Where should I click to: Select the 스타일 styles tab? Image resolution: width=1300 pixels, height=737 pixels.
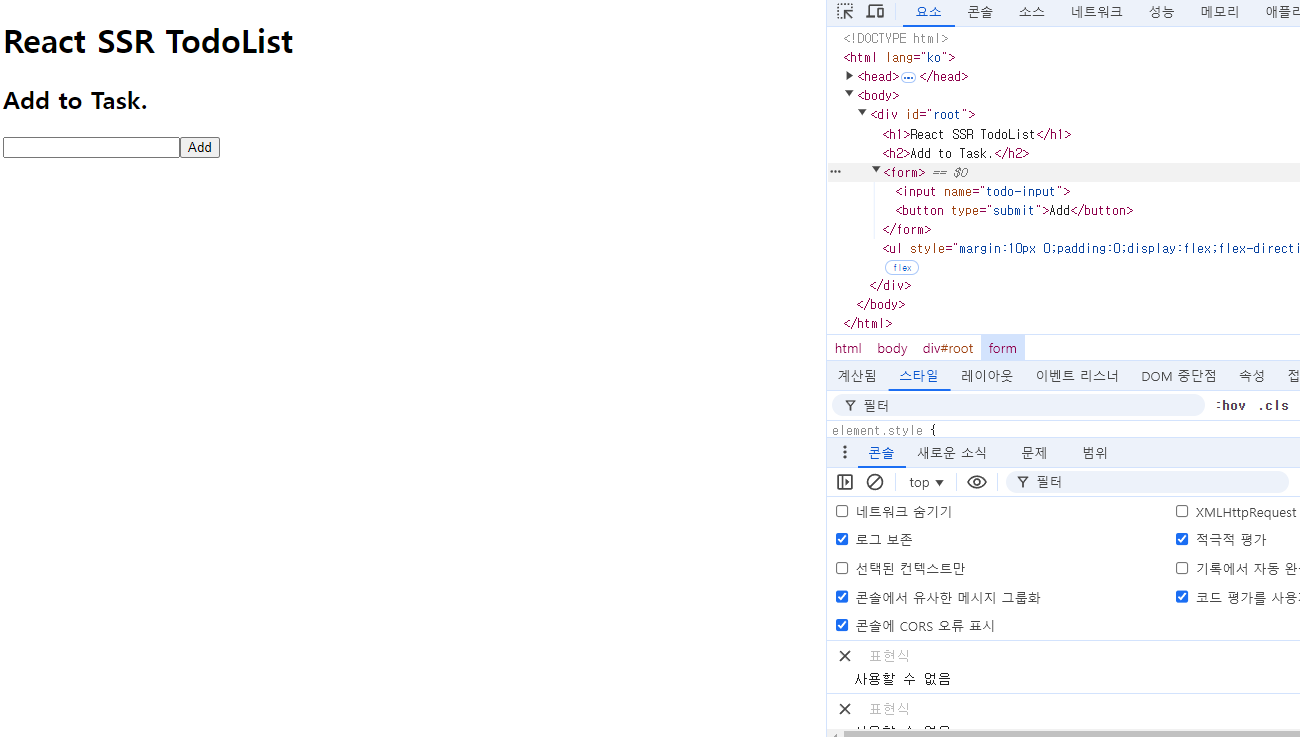(x=919, y=376)
